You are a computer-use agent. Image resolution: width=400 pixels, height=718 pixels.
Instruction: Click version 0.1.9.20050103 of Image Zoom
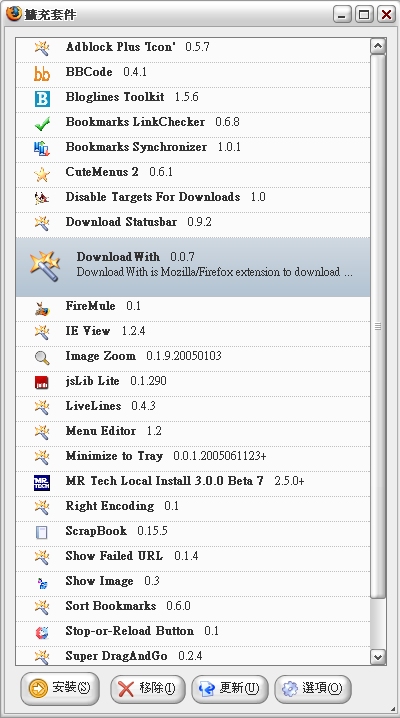(x=184, y=356)
